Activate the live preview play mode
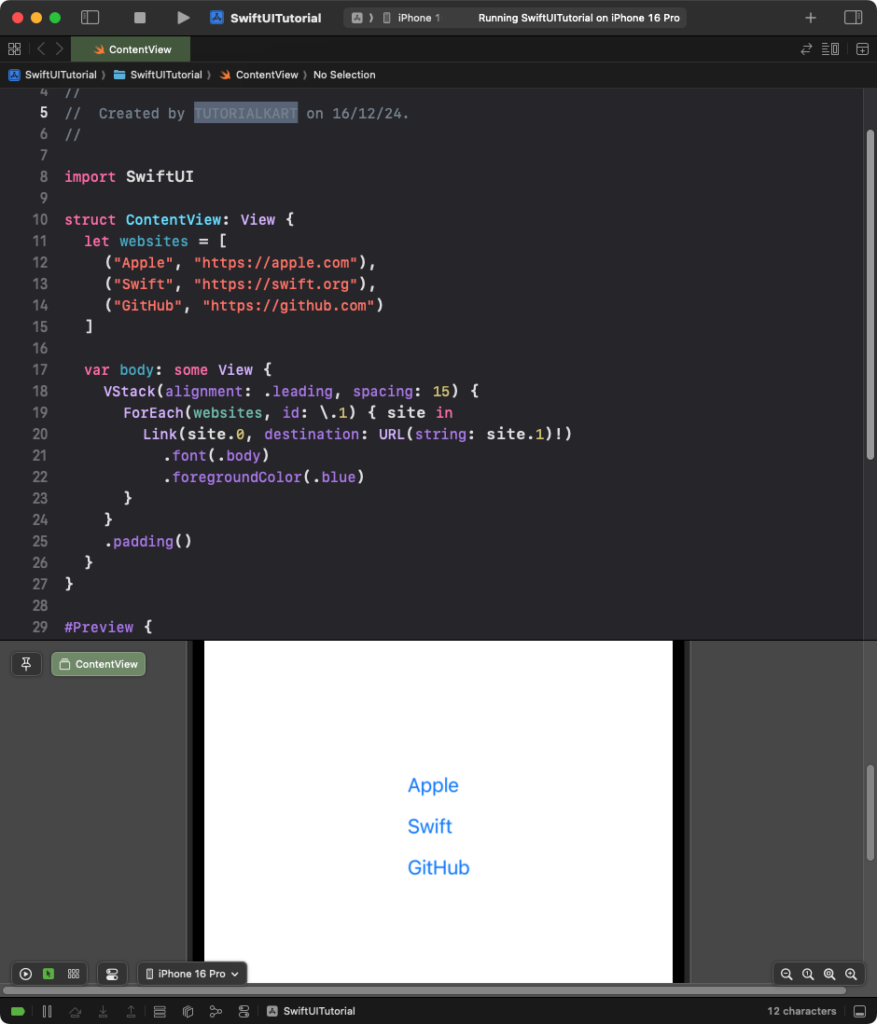This screenshot has width=877, height=1024. (x=25, y=973)
